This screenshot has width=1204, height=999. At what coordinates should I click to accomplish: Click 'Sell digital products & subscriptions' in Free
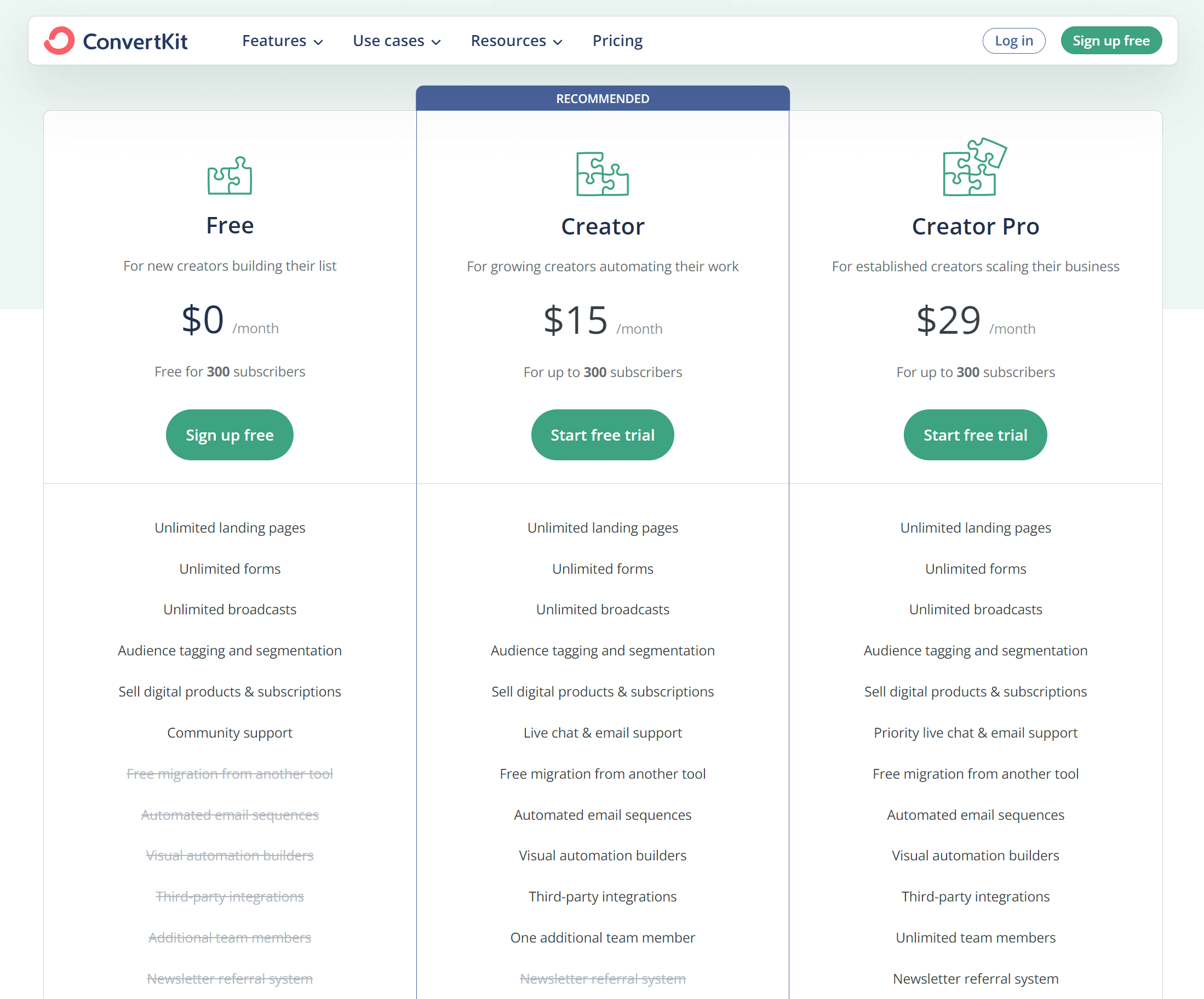[x=230, y=692]
